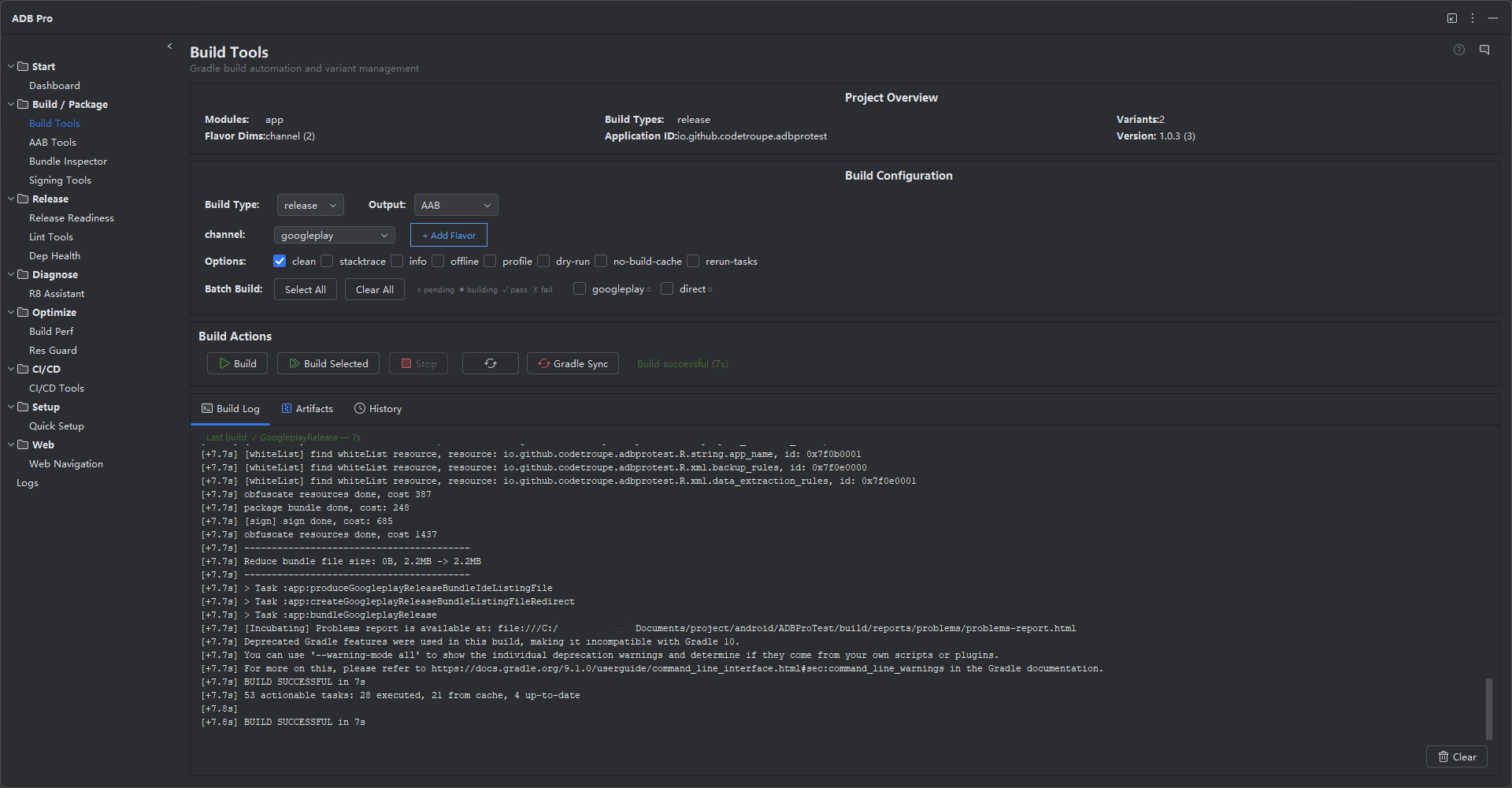Click the Add Flavor button
The image size is (1512, 788).
tap(449, 235)
